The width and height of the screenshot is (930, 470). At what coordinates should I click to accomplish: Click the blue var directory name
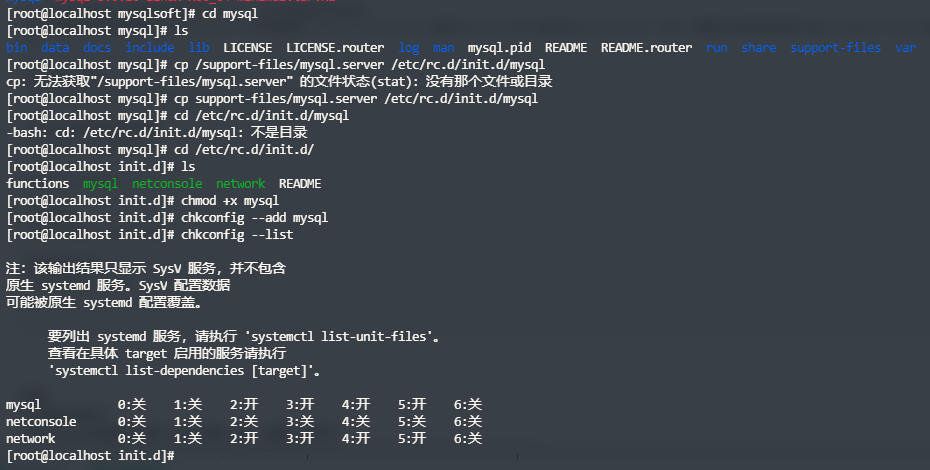point(905,48)
